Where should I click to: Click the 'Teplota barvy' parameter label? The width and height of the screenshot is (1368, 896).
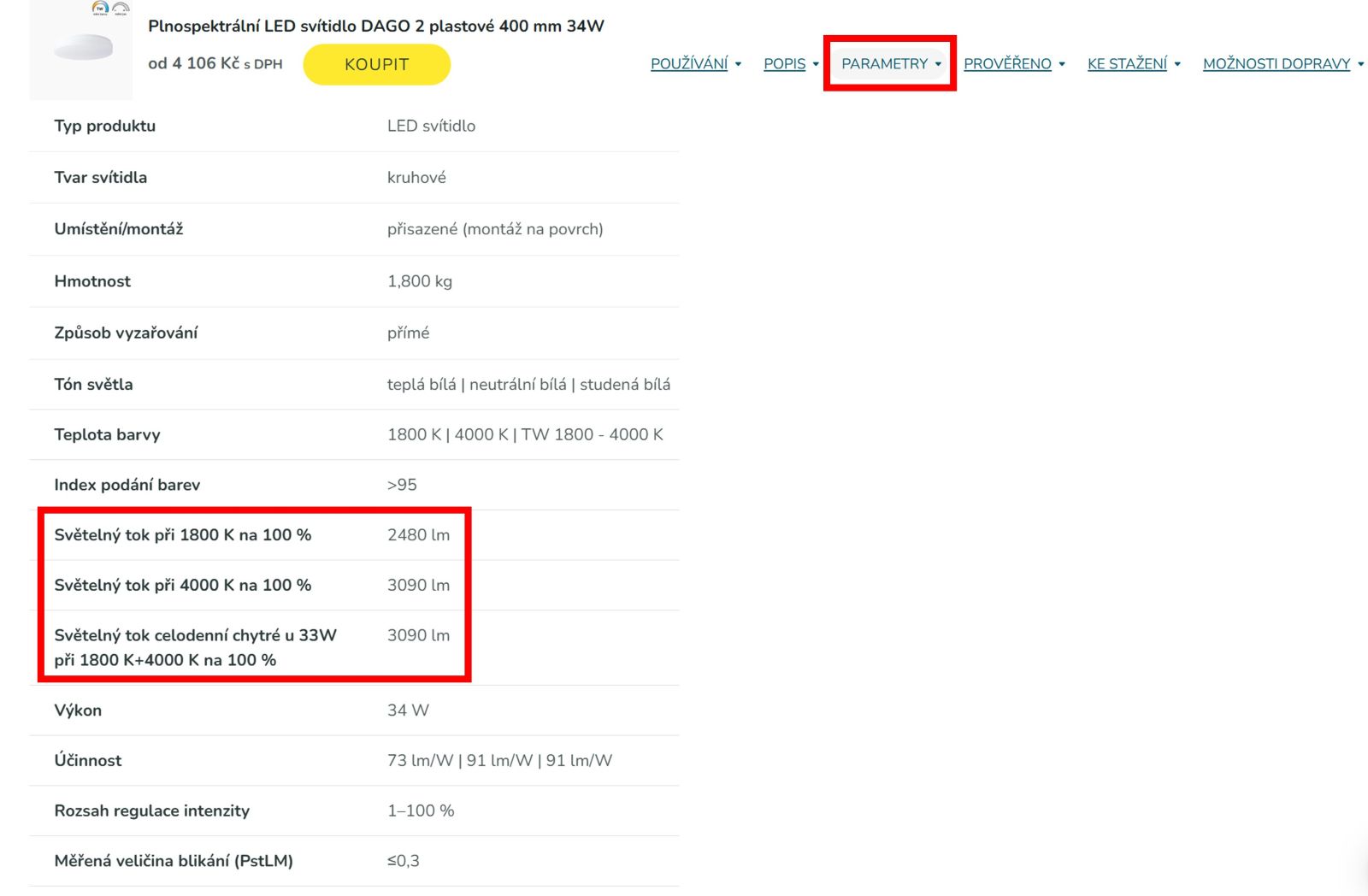tap(107, 434)
